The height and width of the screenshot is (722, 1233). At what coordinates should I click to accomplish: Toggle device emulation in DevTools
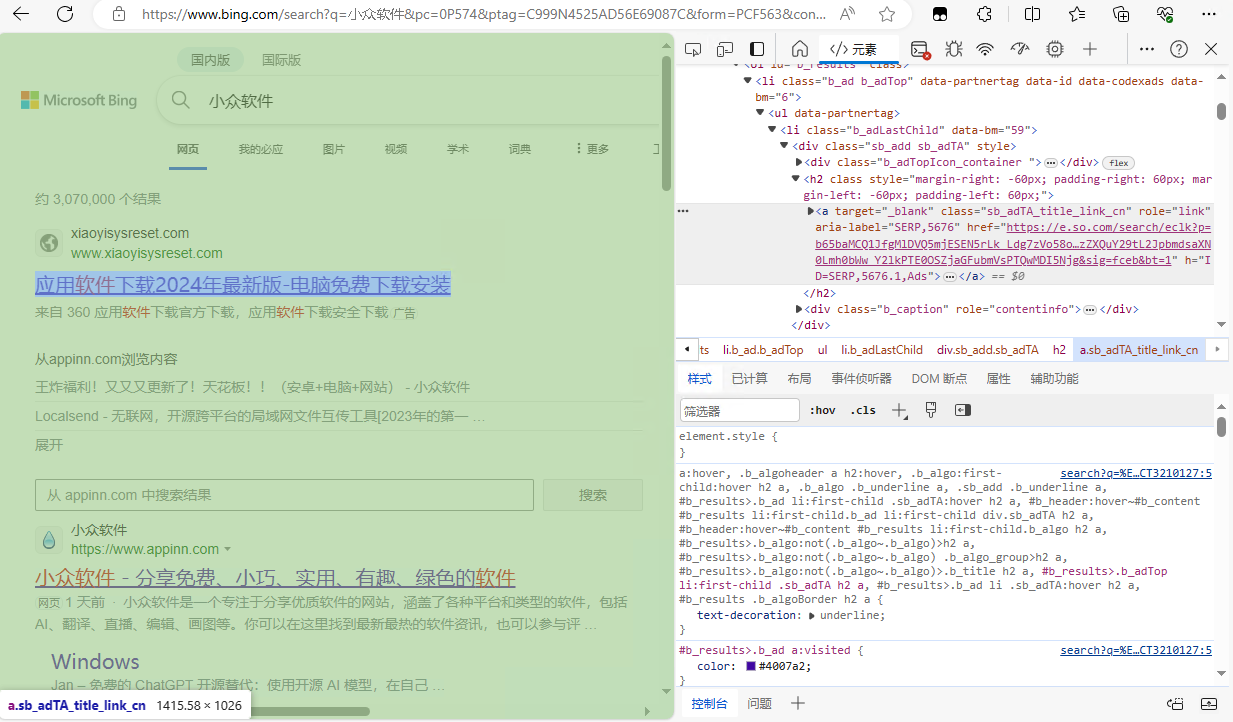click(725, 49)
